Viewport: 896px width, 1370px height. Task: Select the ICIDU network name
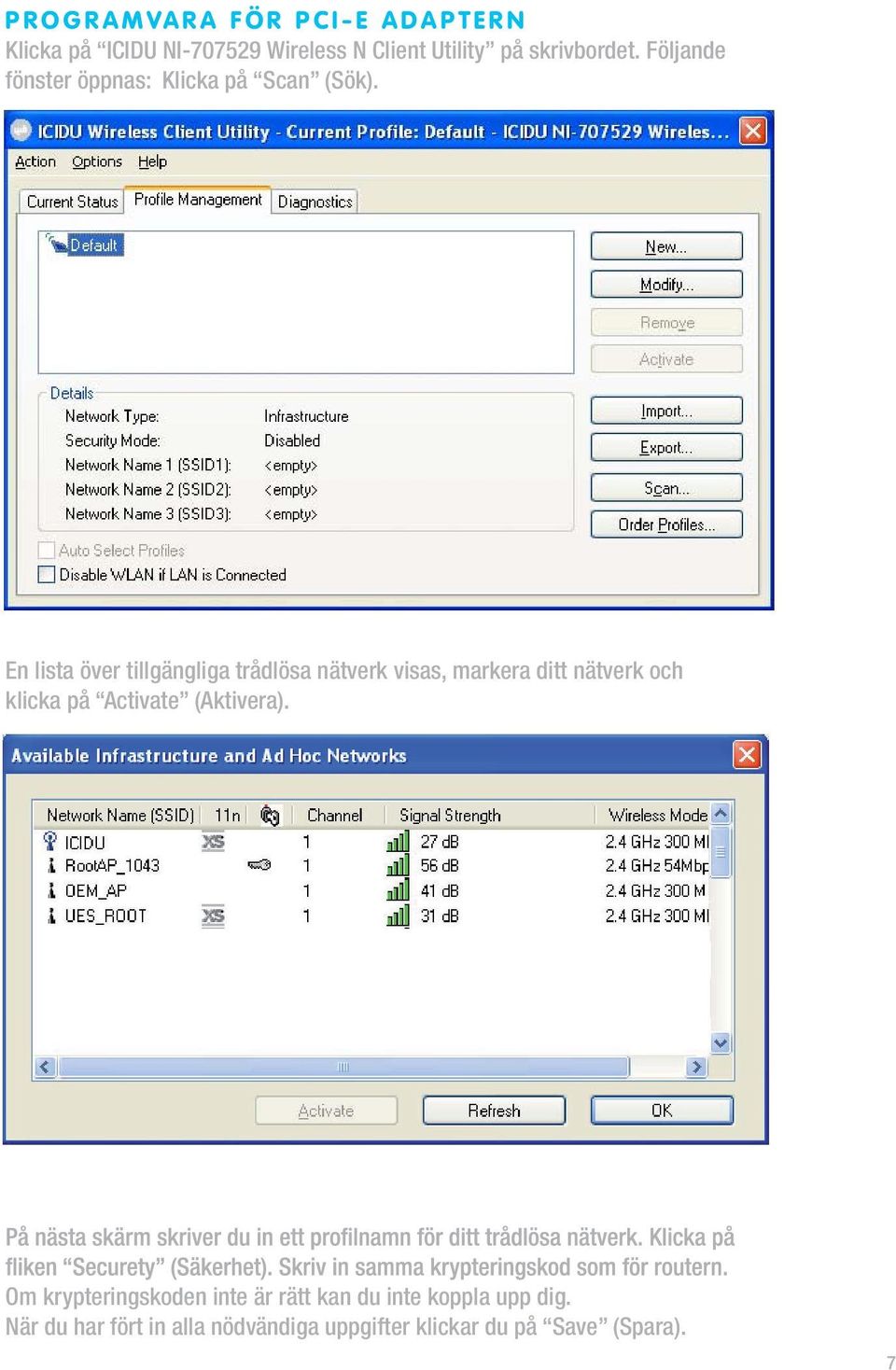85,843
